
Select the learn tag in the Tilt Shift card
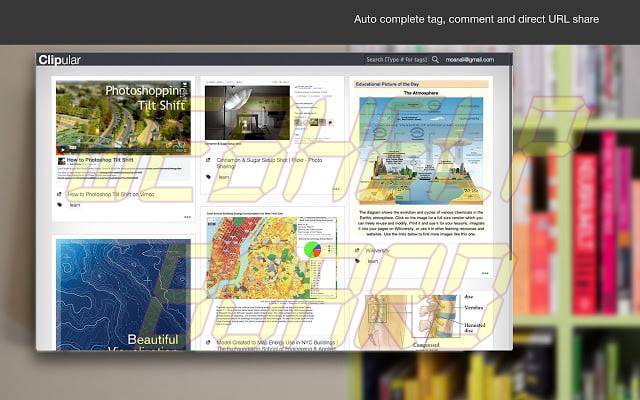[x=75, y=205]
